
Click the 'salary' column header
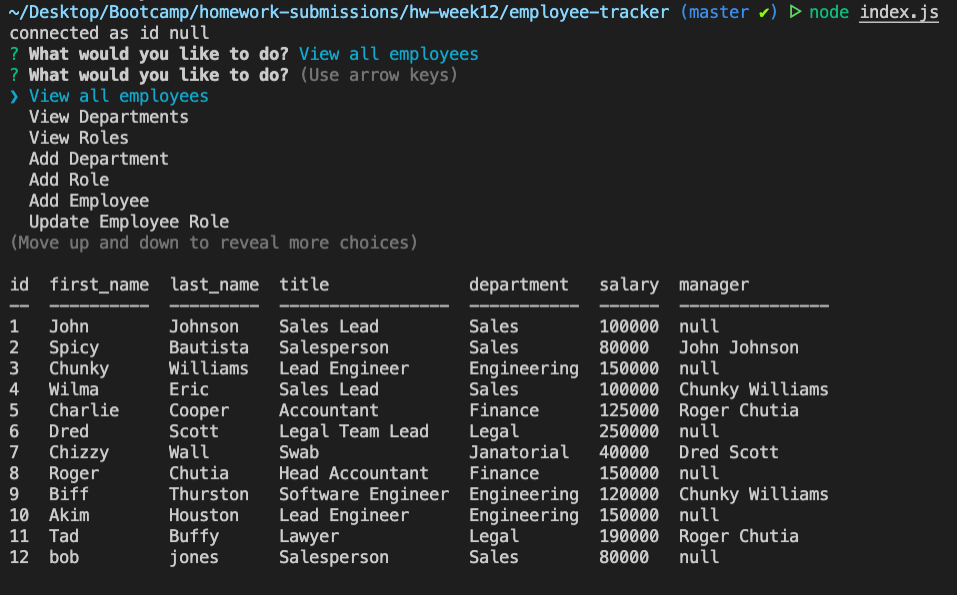tap(629, 284)
